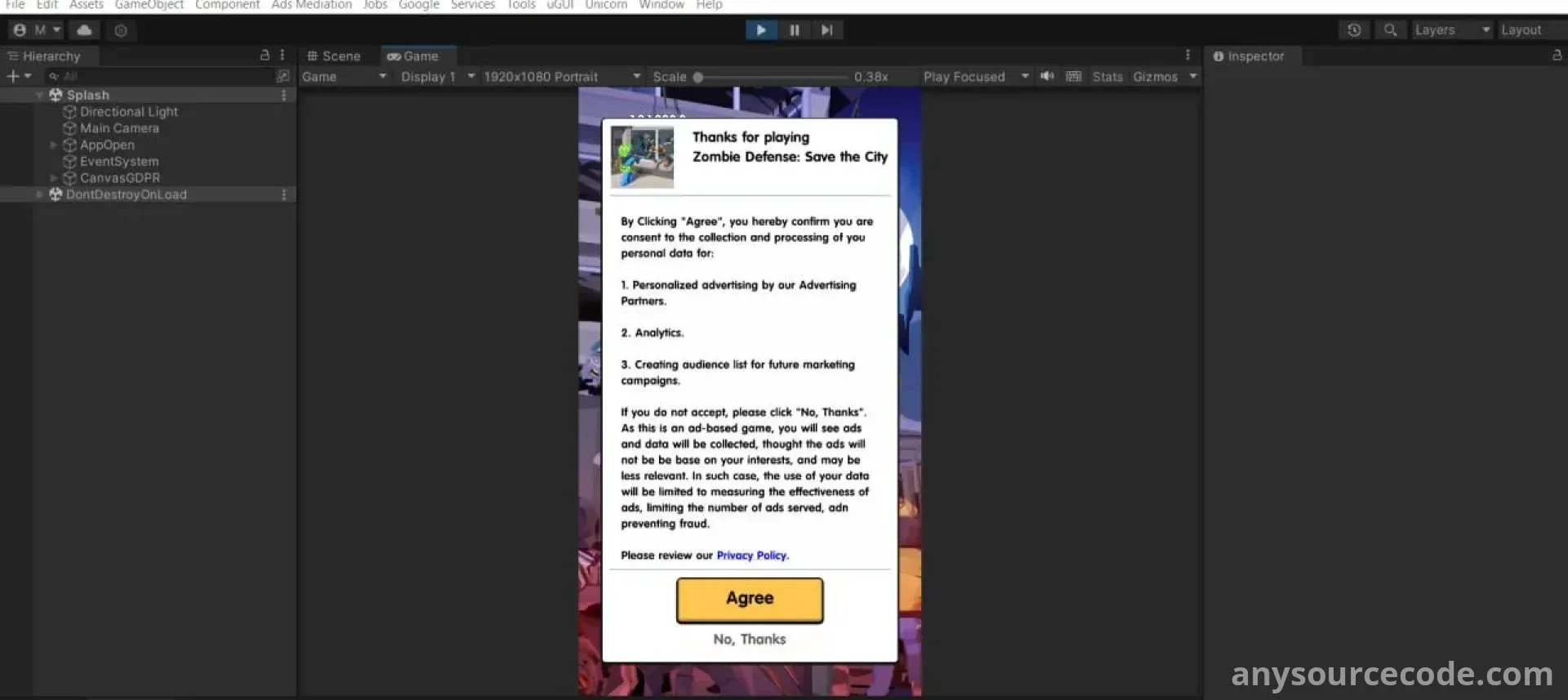Open the create-object dropdown arrow beside plus

28,76
